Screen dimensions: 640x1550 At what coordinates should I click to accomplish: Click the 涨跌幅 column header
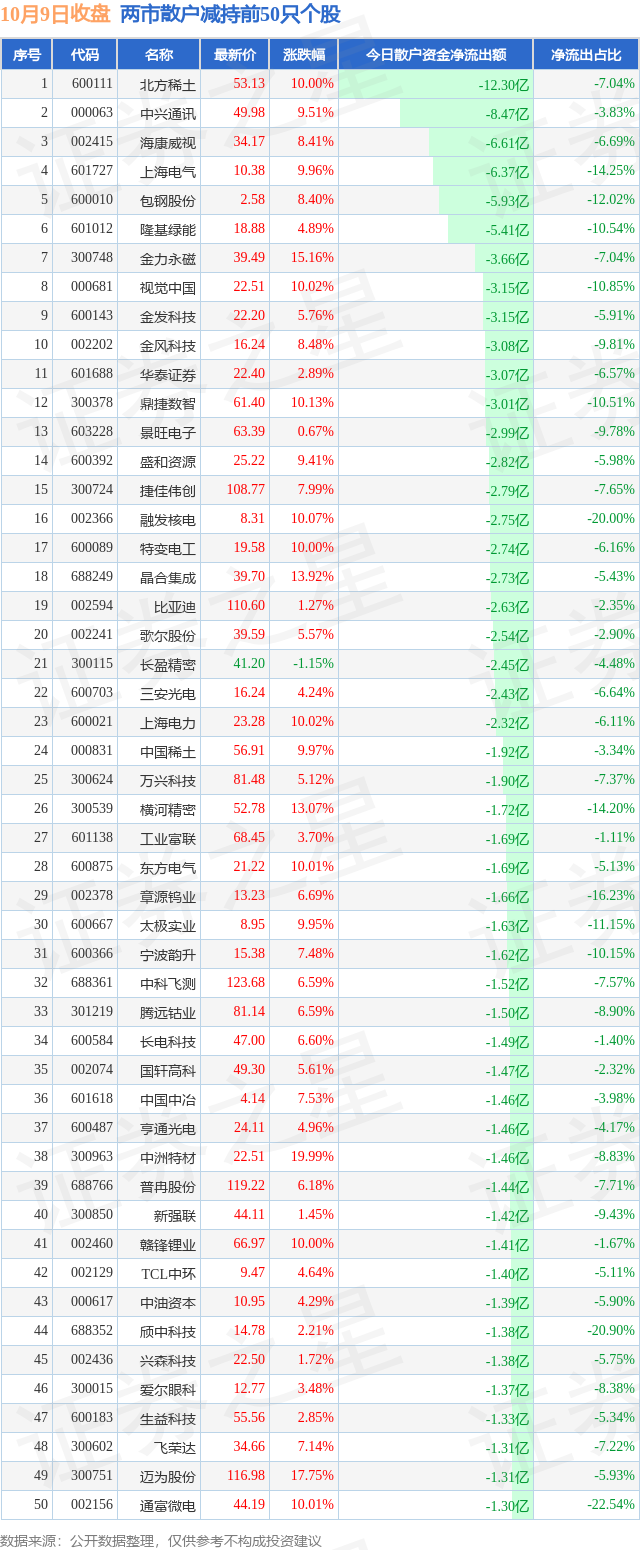click(303, 55)
